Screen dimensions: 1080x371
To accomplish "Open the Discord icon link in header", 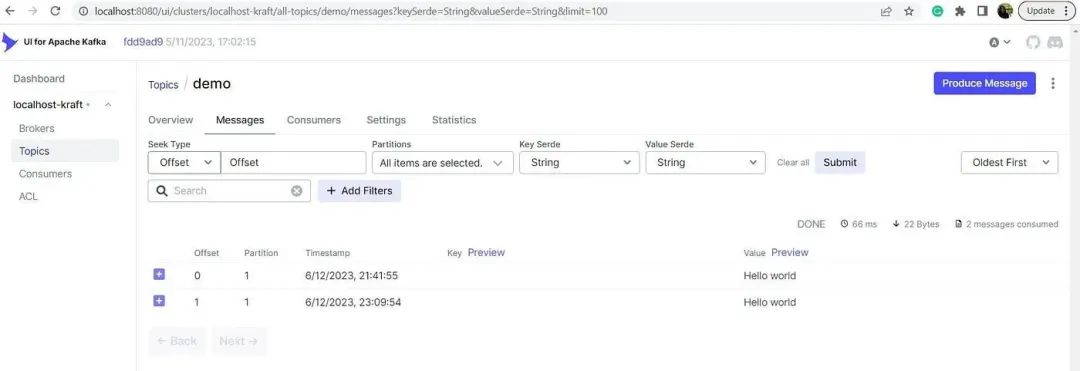I will click(1055, 42).
